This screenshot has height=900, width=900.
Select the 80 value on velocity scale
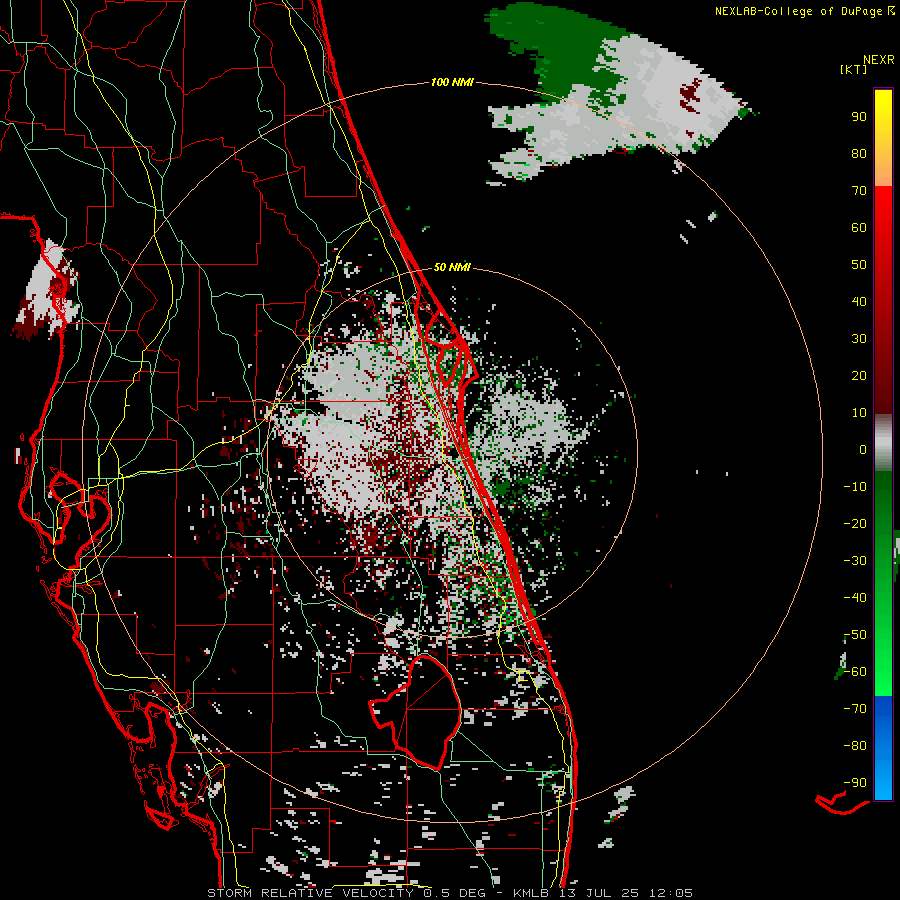859,153
